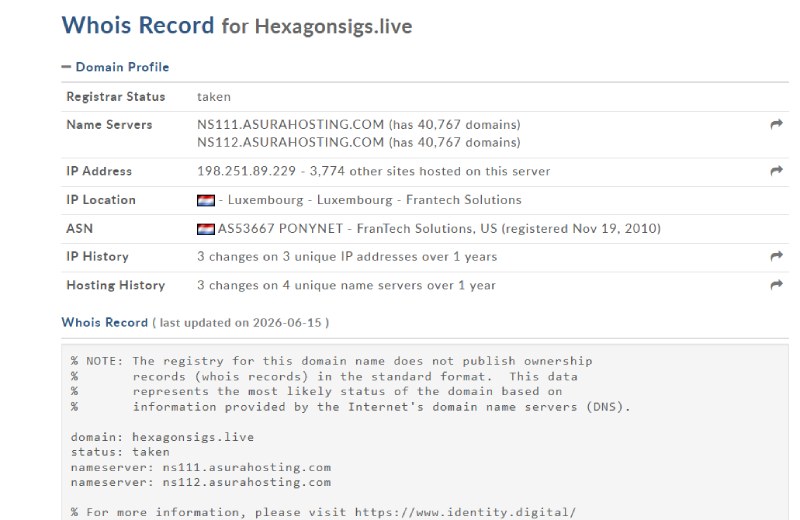Screen dimensions: 800x520
Task: Select the 'nameserver: ns111.asurahosting.com' line
Action: [201, 467]
